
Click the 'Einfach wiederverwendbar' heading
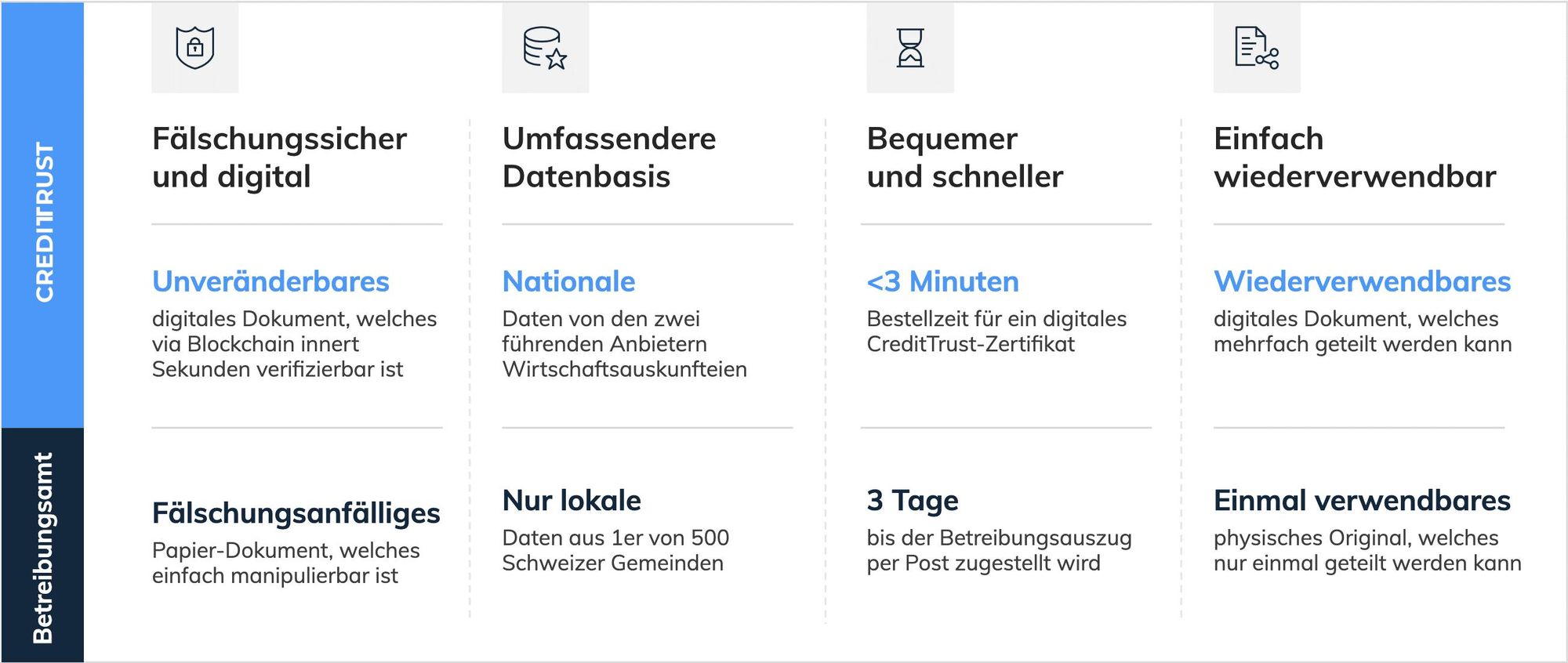(1355, 158)
